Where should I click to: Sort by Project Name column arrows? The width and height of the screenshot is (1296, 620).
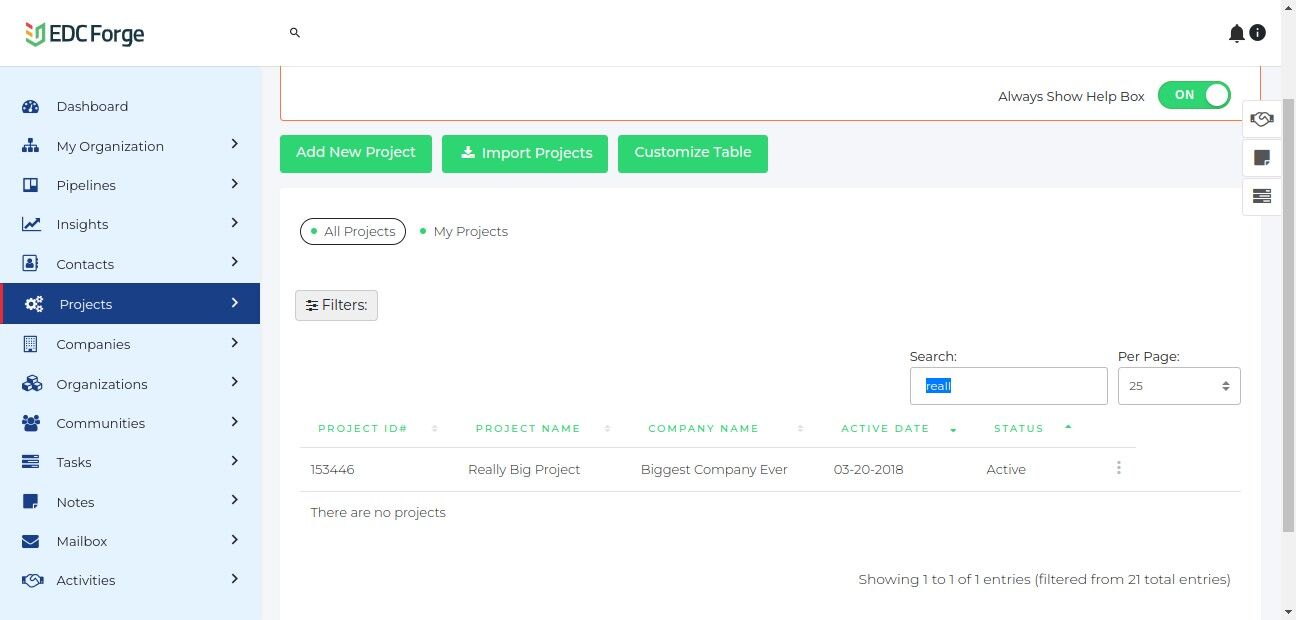coord(607,428)
